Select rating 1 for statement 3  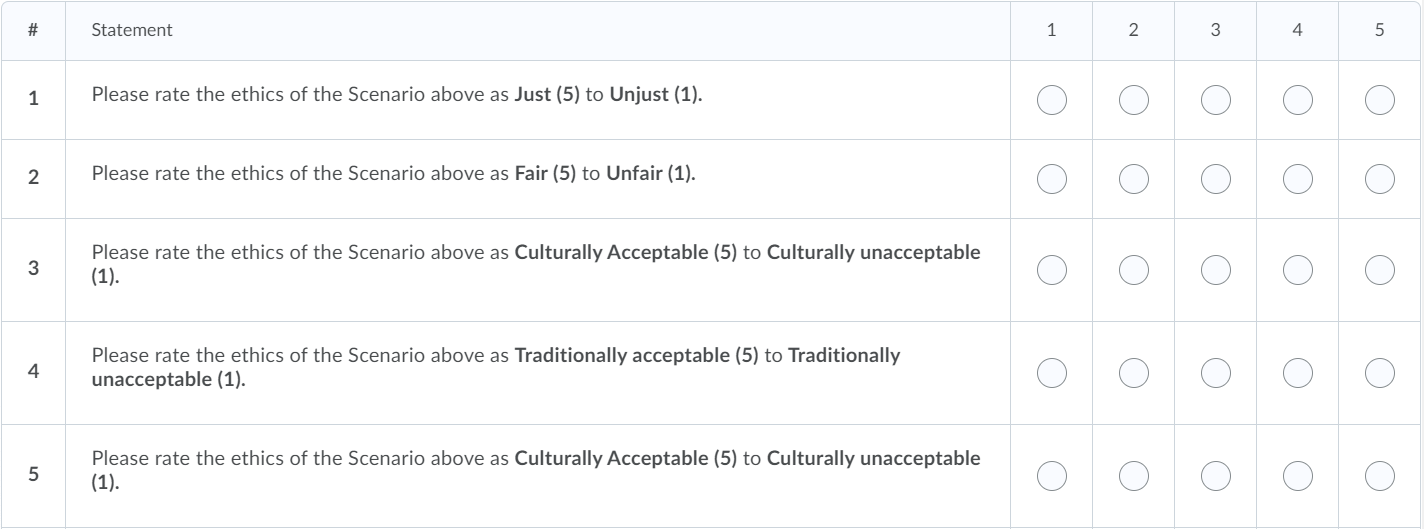pos(1051,269)
